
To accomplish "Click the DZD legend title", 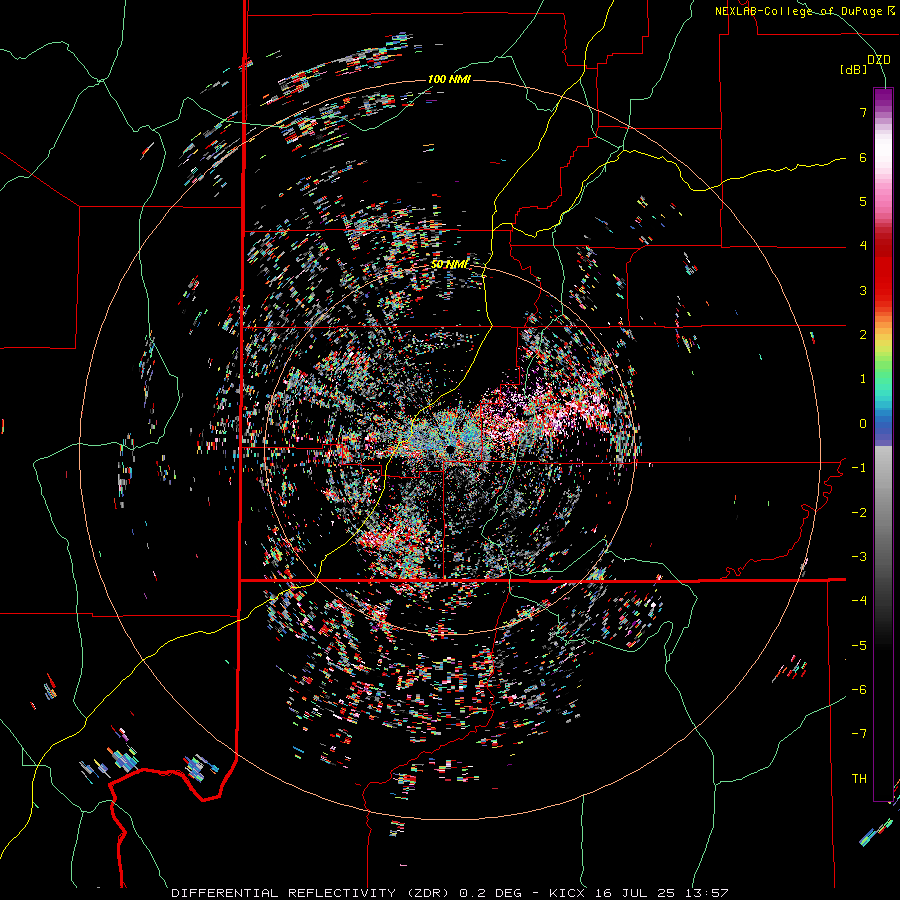I will [878, 60].
